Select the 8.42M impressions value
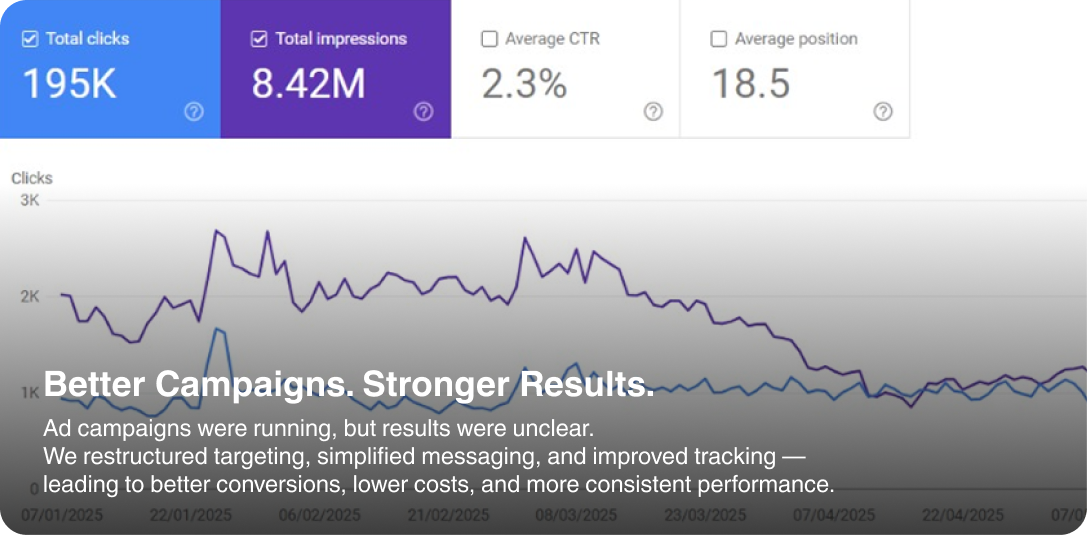Viewport: 1087px width, 535px height. [308, 84]
